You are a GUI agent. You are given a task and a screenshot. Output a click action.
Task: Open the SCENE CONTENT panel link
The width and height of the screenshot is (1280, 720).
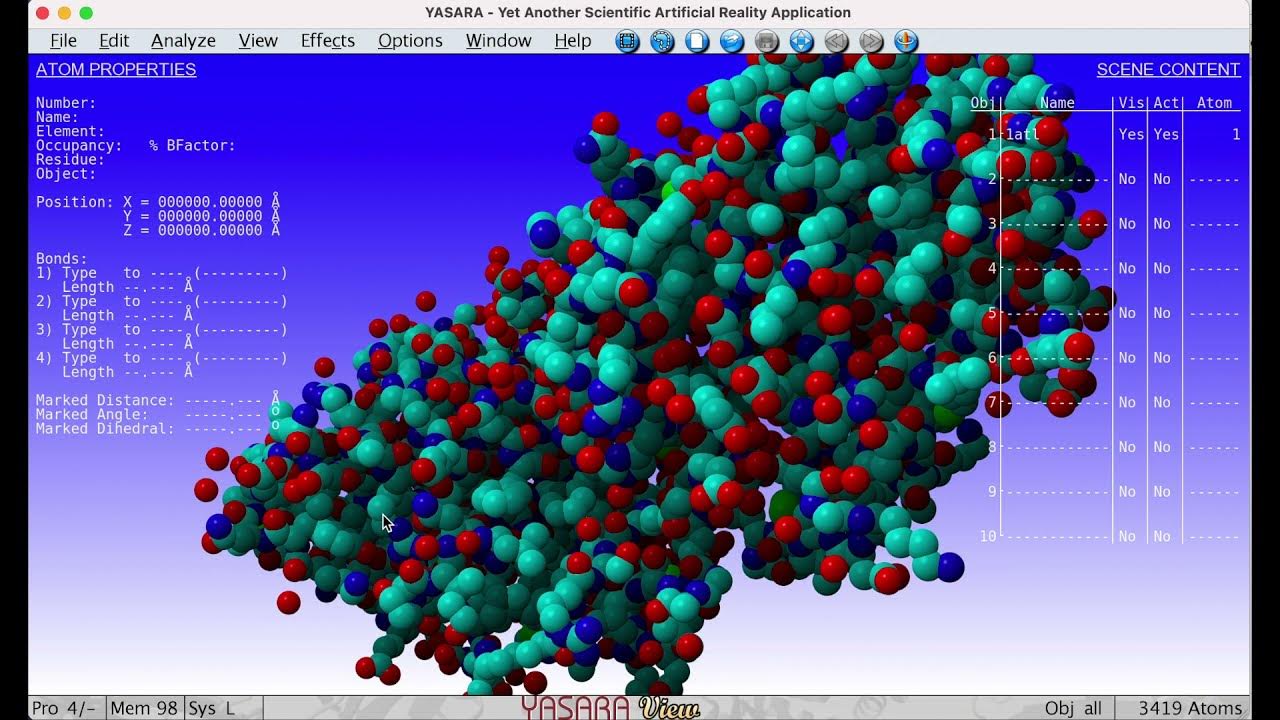[x=1168, y=69]
